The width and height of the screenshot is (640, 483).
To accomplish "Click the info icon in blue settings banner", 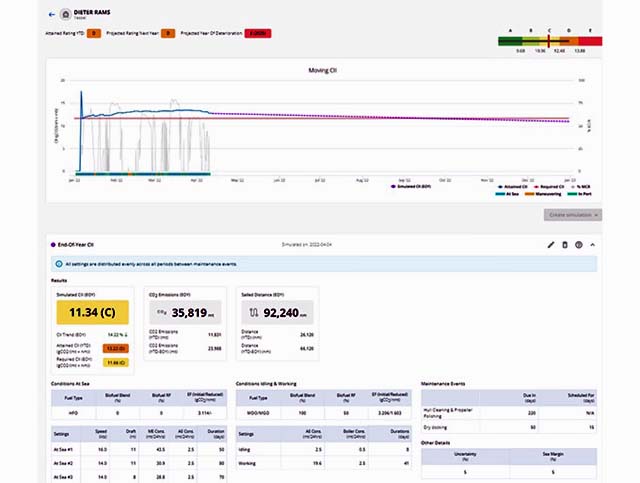I will point(58,264).
